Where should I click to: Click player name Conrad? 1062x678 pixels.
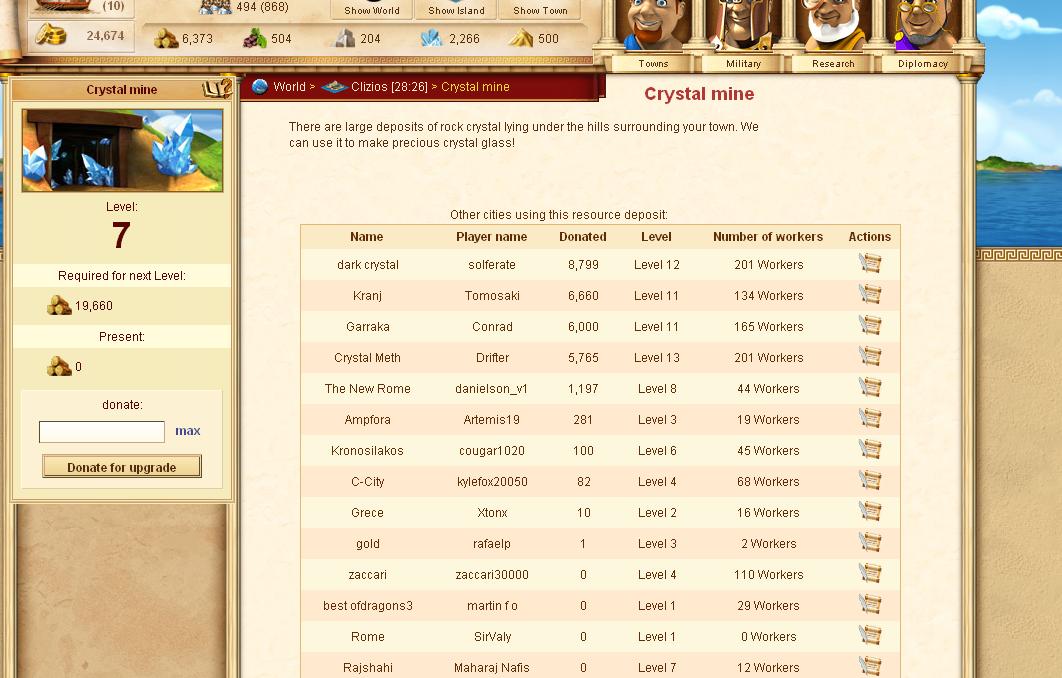point(492,327)
